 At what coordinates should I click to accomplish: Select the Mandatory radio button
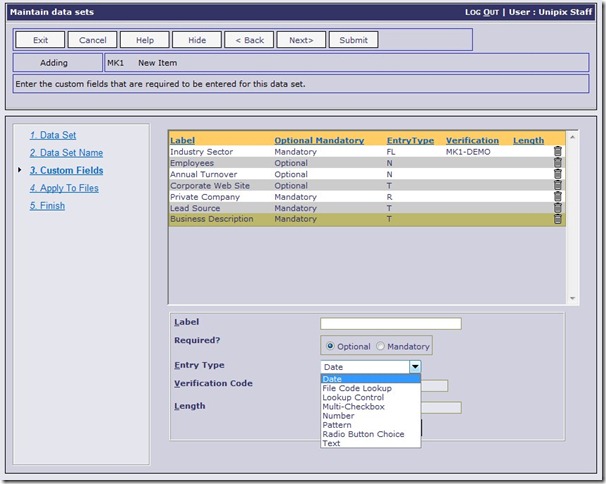(380, 346)
